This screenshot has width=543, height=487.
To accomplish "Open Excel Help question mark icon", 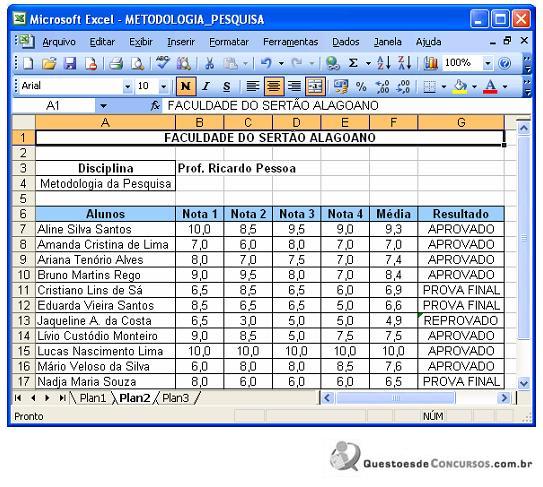I will tap(505, 63).
